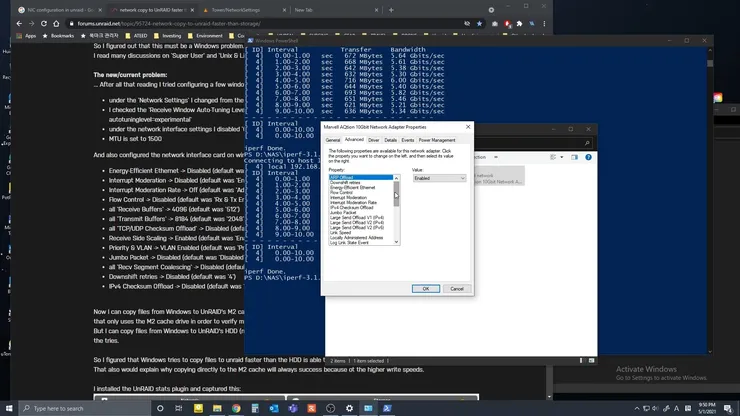The height and width of the screenshot is (416, 740).
Task: Select Downshift retries property
Action: click(x=361, y=183)
